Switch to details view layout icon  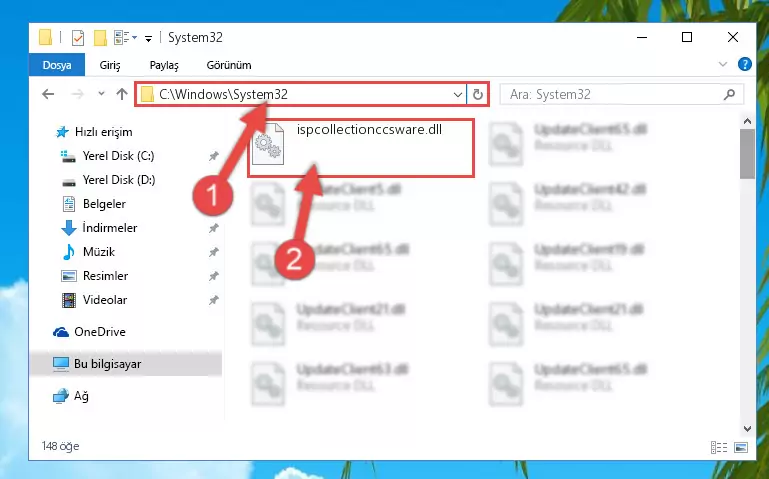718,447
